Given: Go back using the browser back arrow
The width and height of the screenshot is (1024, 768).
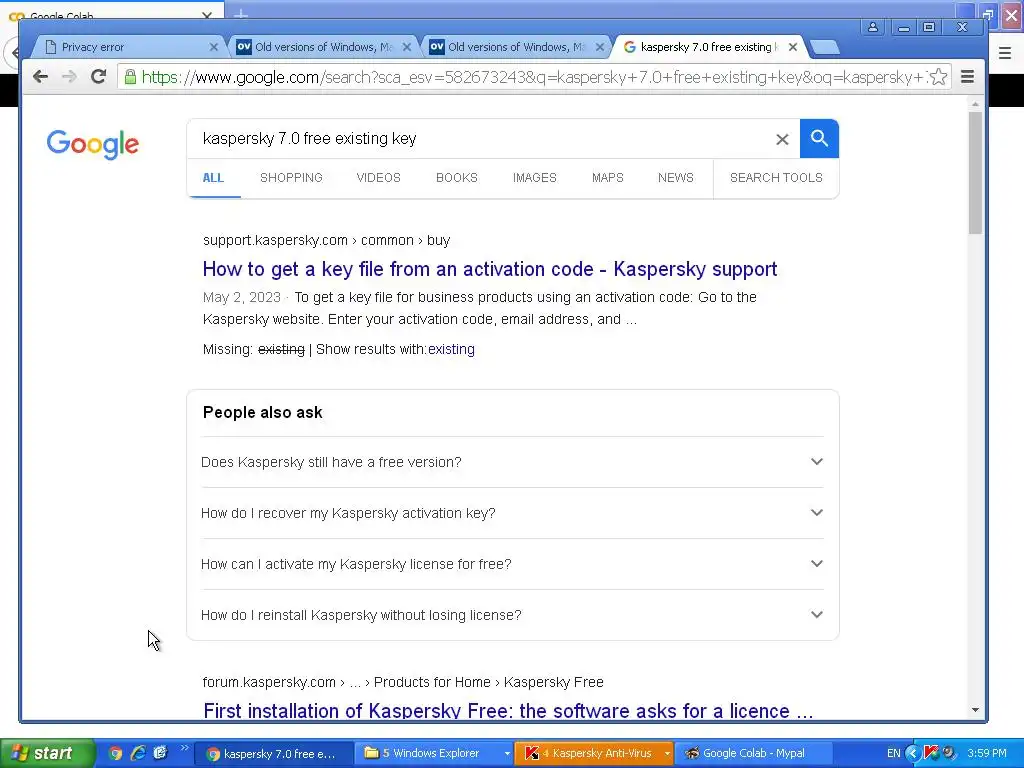Looking at the screenshot, I should [x=40, y=76].
